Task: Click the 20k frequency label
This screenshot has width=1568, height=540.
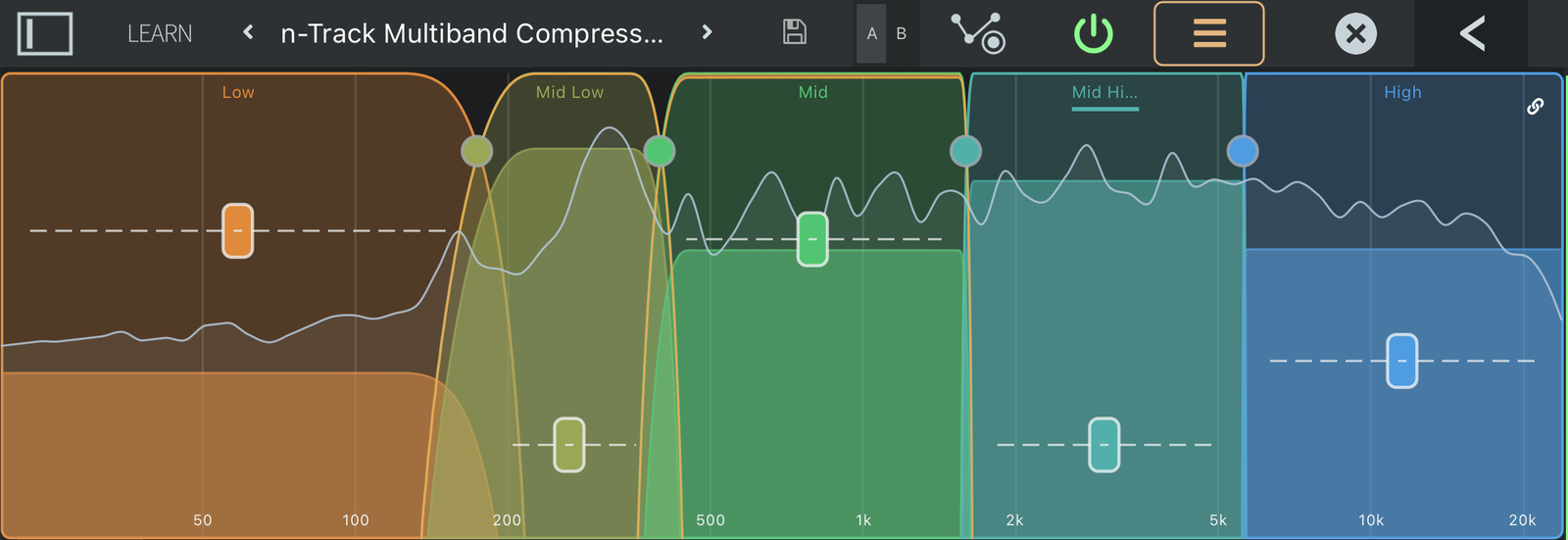Action: [x=1522, y=520]
